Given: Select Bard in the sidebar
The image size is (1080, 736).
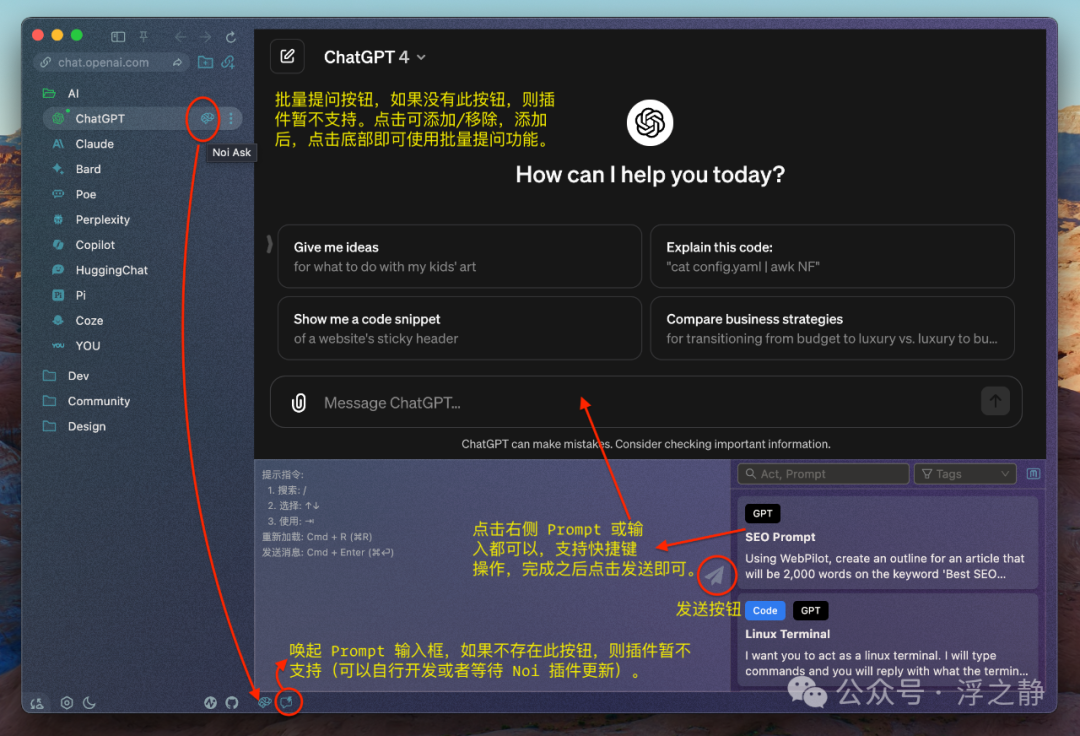Looking at the screenshot, I should coord(88,169).
